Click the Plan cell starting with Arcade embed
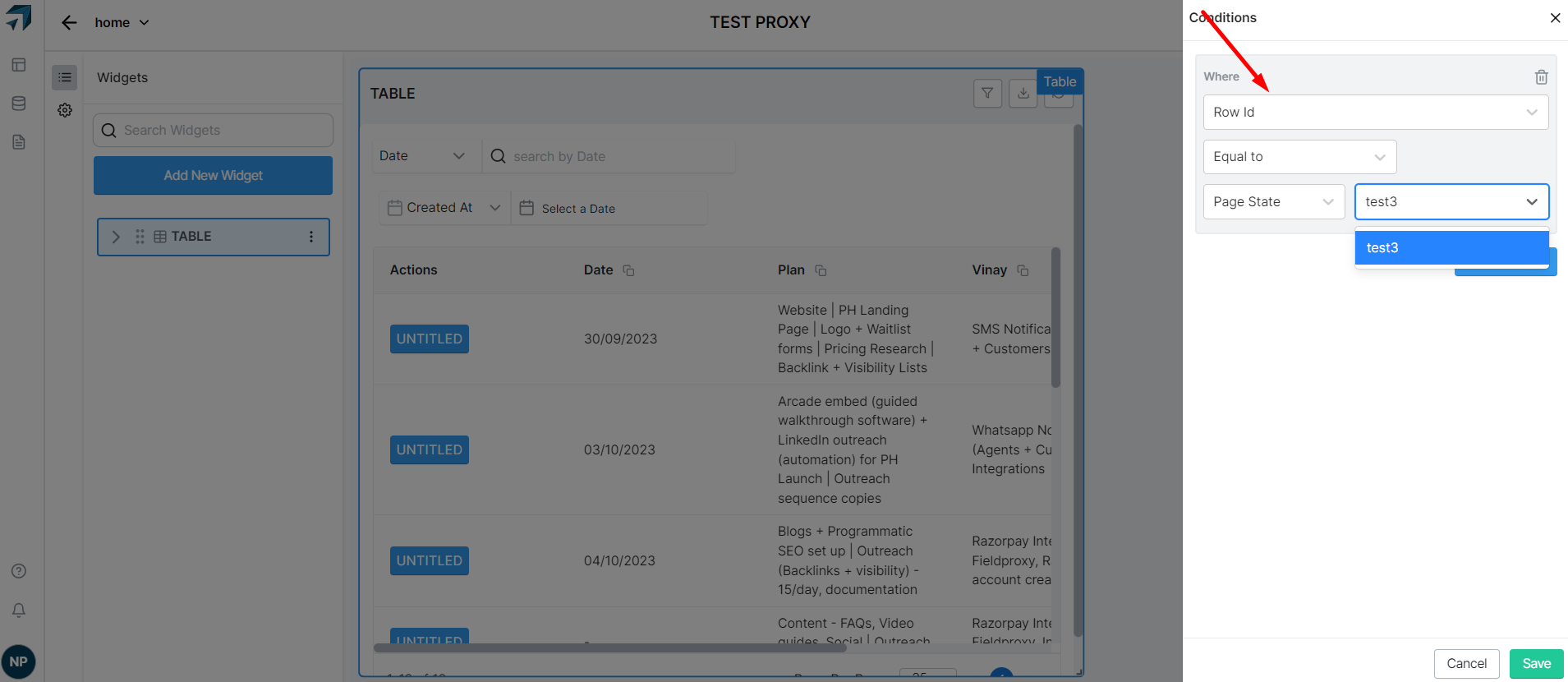Screen dimensions: 1568x682 pyautogui.click(x=853, y=450)
